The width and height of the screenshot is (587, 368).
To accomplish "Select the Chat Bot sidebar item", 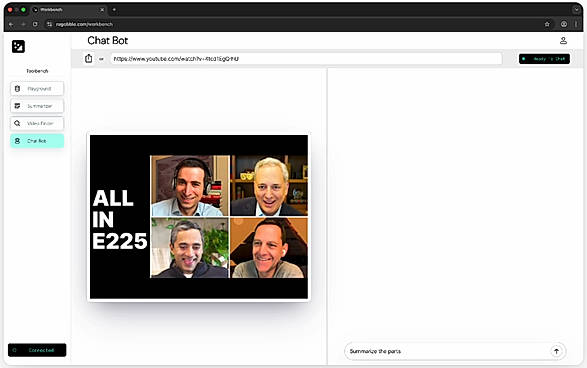I will coord(37,141).
